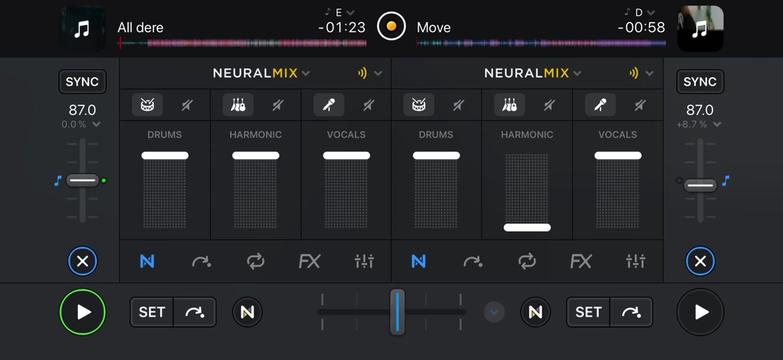
Task: Click the left deck SYNC button
Action: coord(82,82)
